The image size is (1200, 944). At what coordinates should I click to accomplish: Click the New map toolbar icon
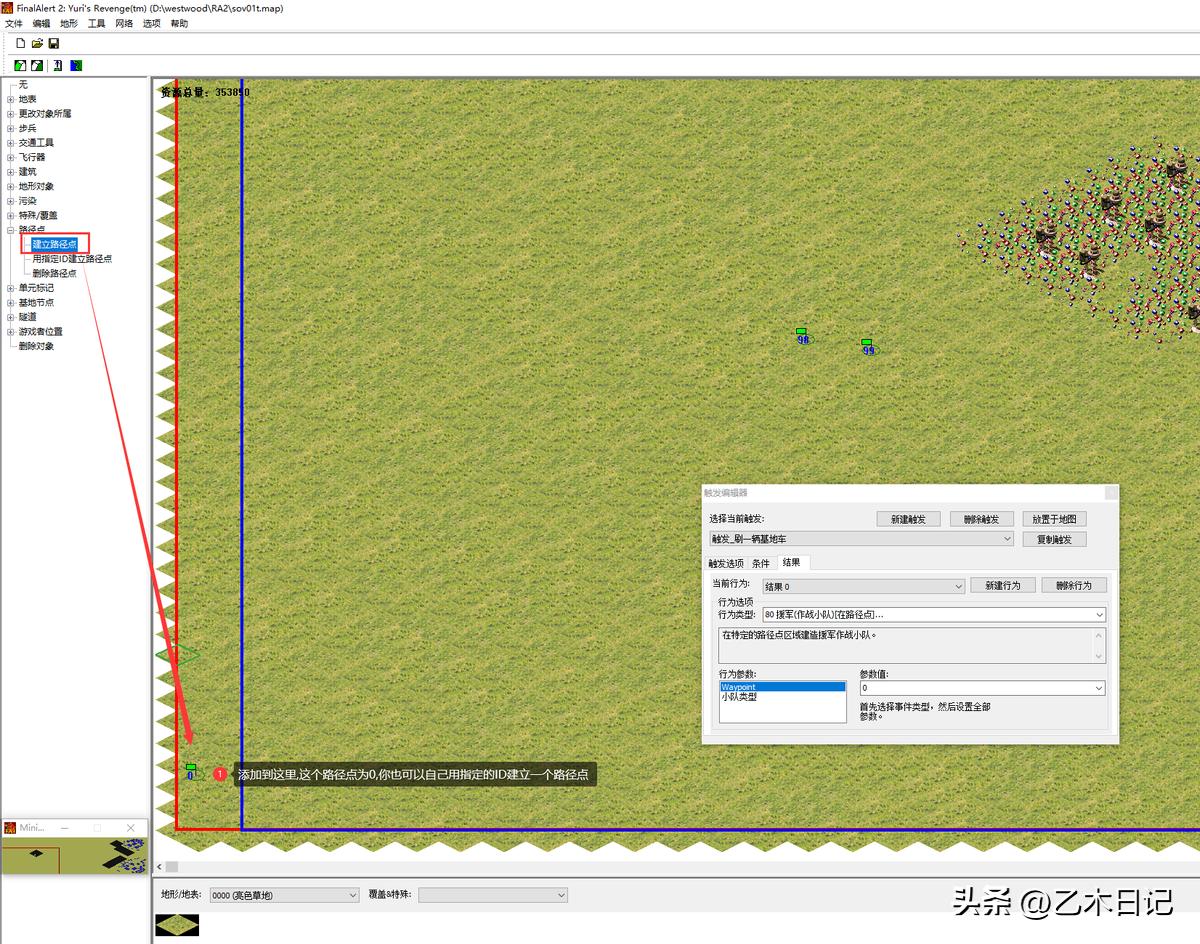click(x=20, y=44)
